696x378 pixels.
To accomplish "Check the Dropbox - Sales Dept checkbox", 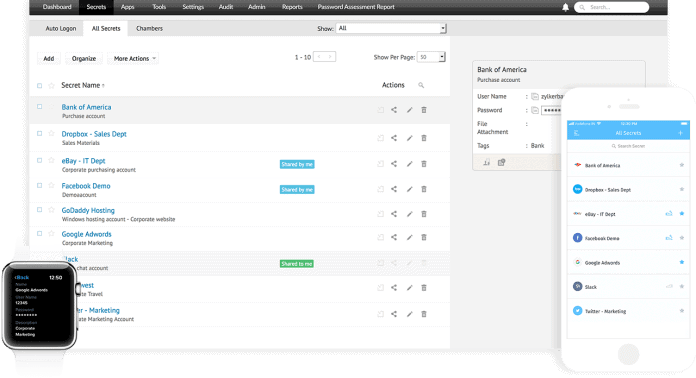I will [x=40, y=134].
